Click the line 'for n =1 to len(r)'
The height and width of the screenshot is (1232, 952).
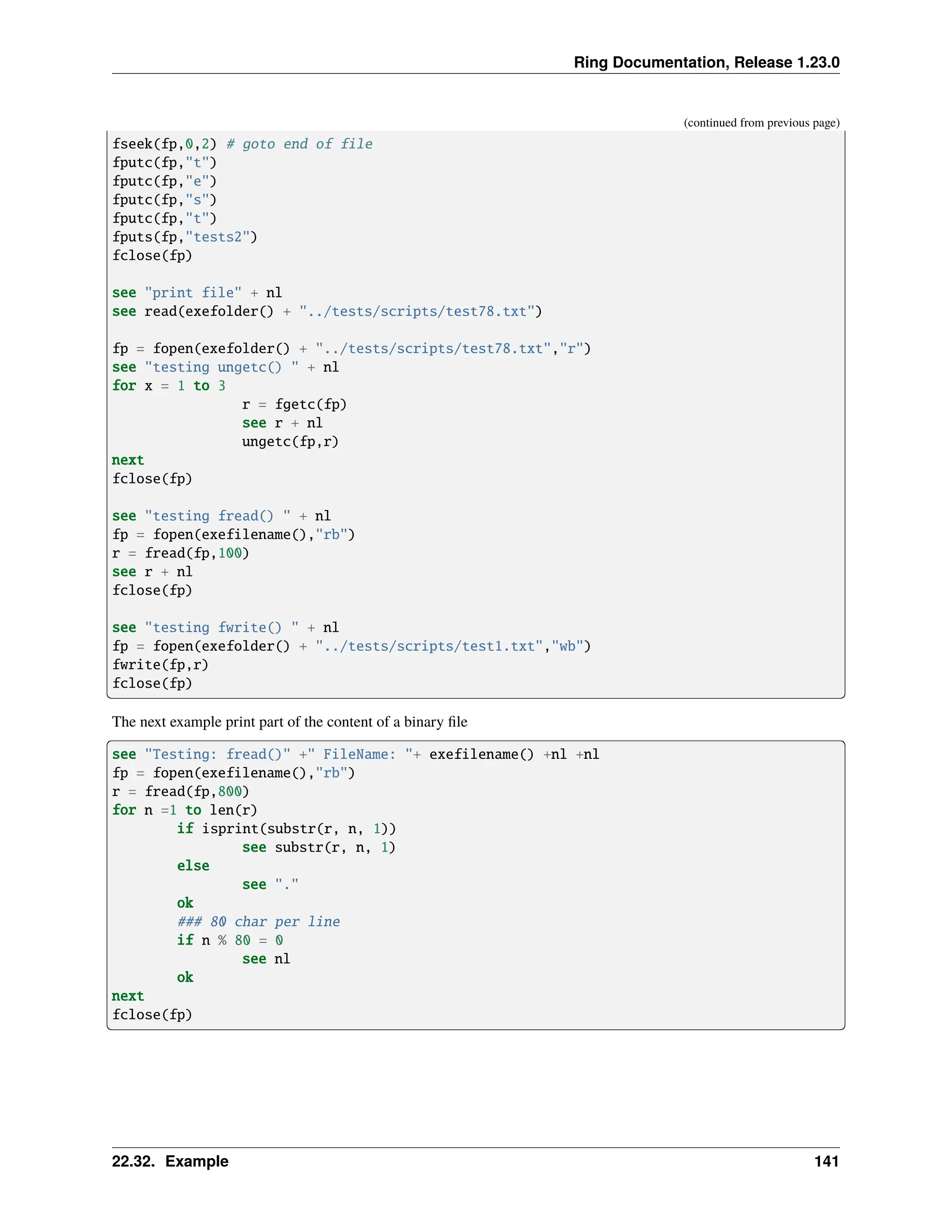pos(185,811)
